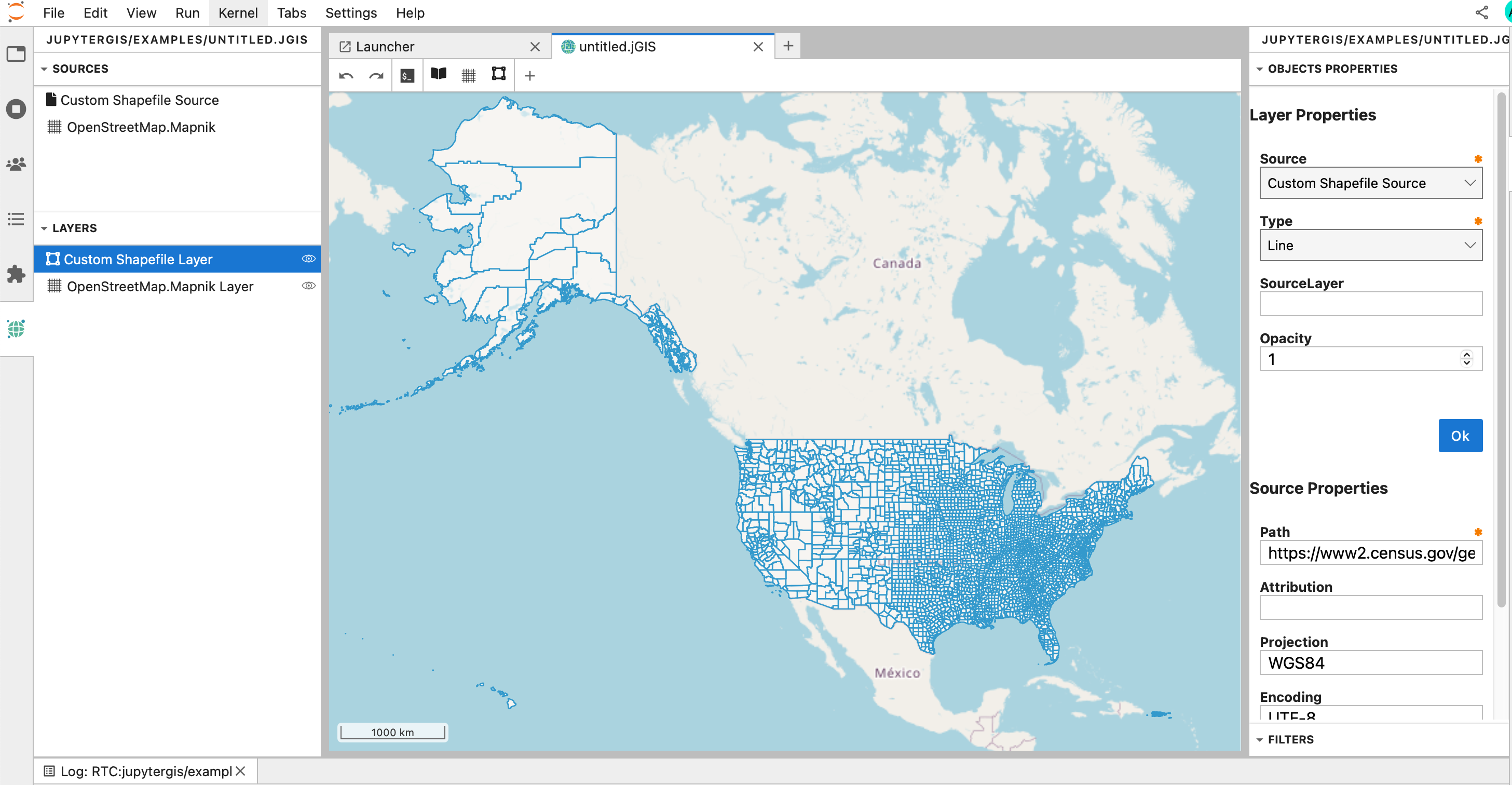This screenshot has width=1512, height=785.
Task: Open the Kernel menu
Action: tap(238, 12)
